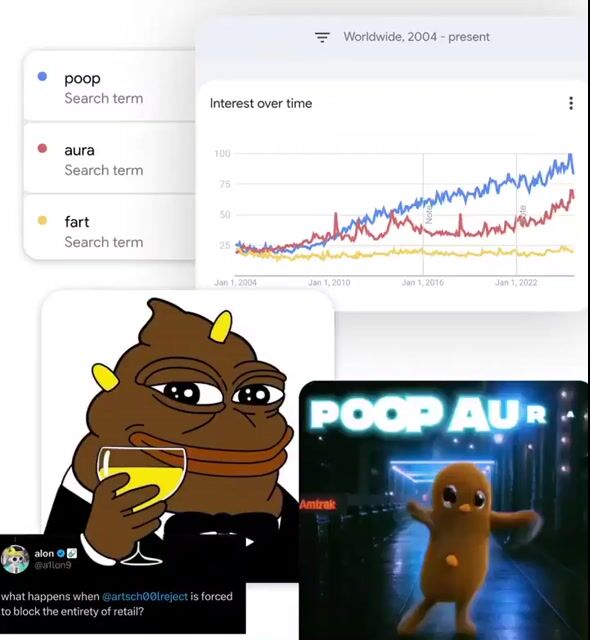Open the Worldwide, 2004 - present filter
The image size is (590, 640).
[x=416, y=37]
